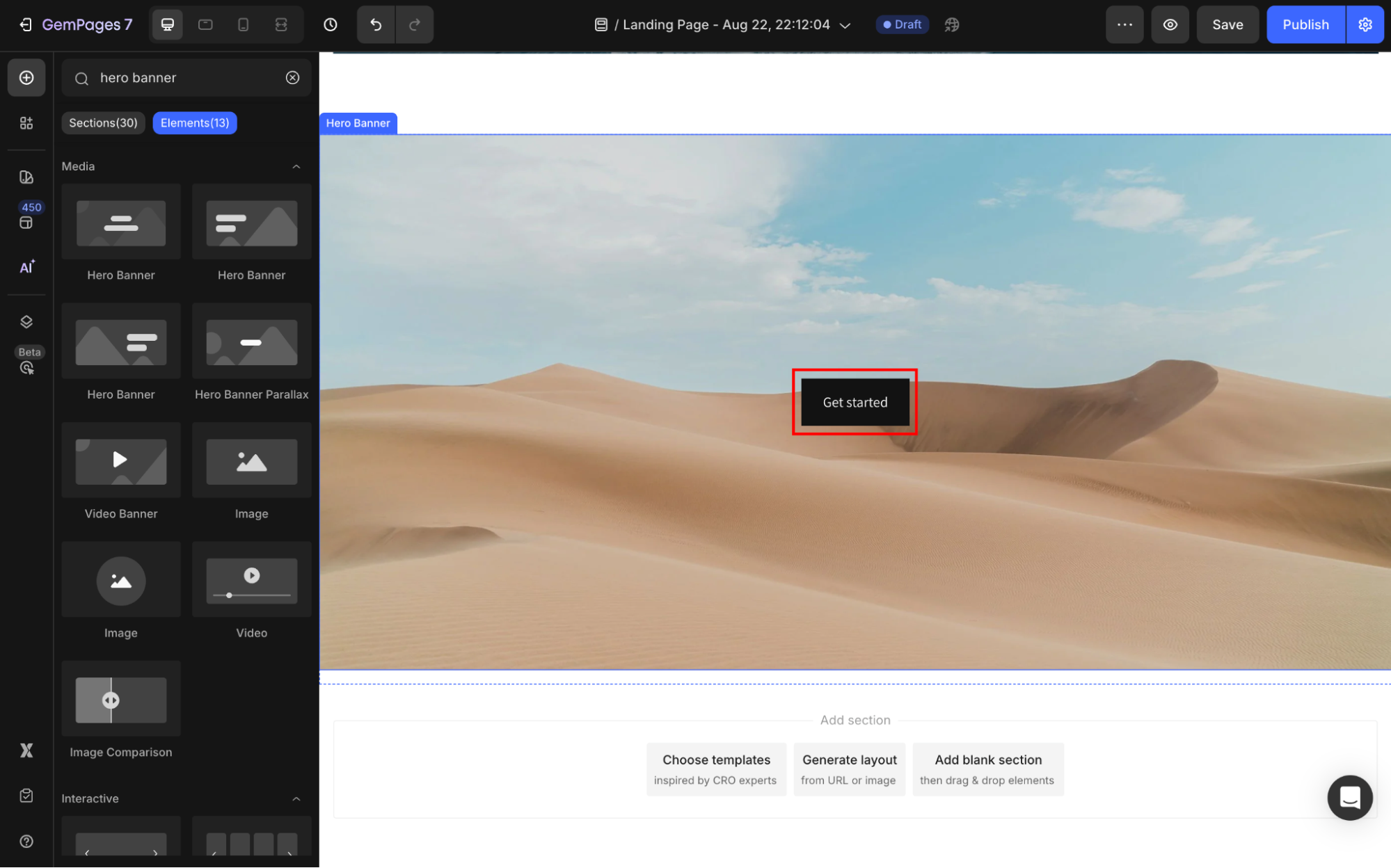Click the Publish button
The image size is (1391, 868).
coord(1305,25)
